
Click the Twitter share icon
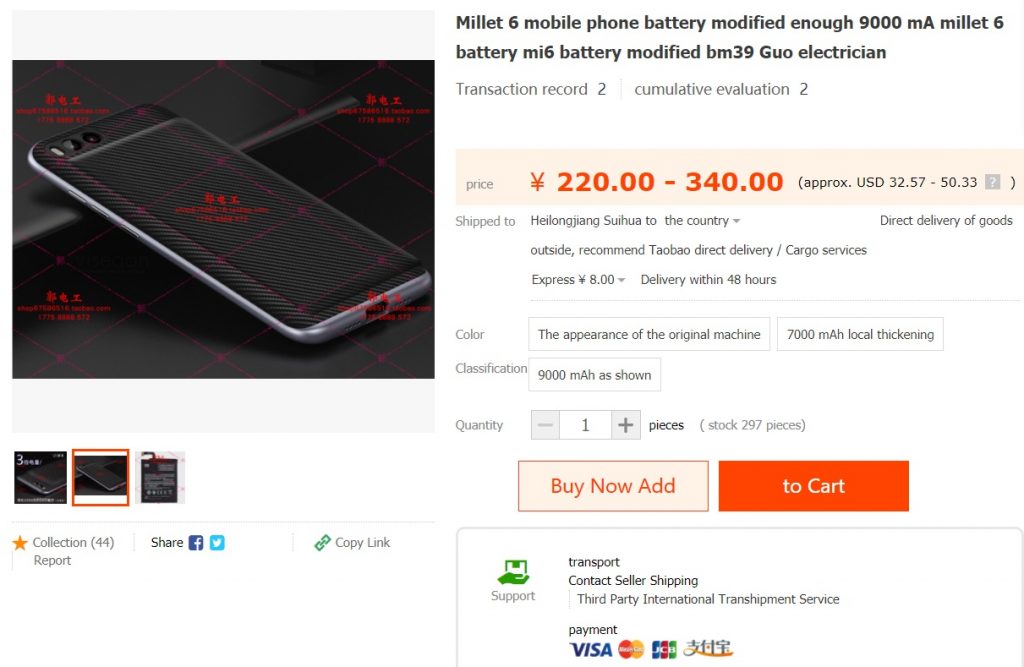point(217,543)
